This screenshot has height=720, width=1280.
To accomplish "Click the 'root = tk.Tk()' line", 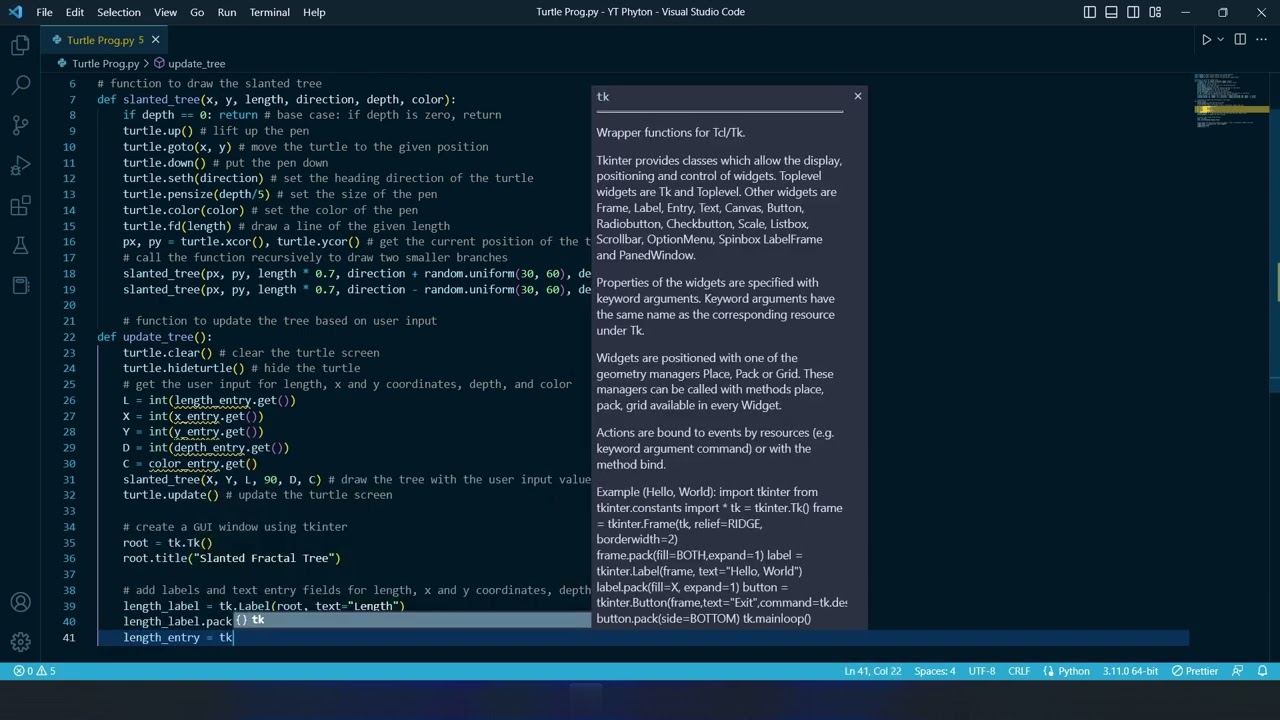I will (168, 543).
